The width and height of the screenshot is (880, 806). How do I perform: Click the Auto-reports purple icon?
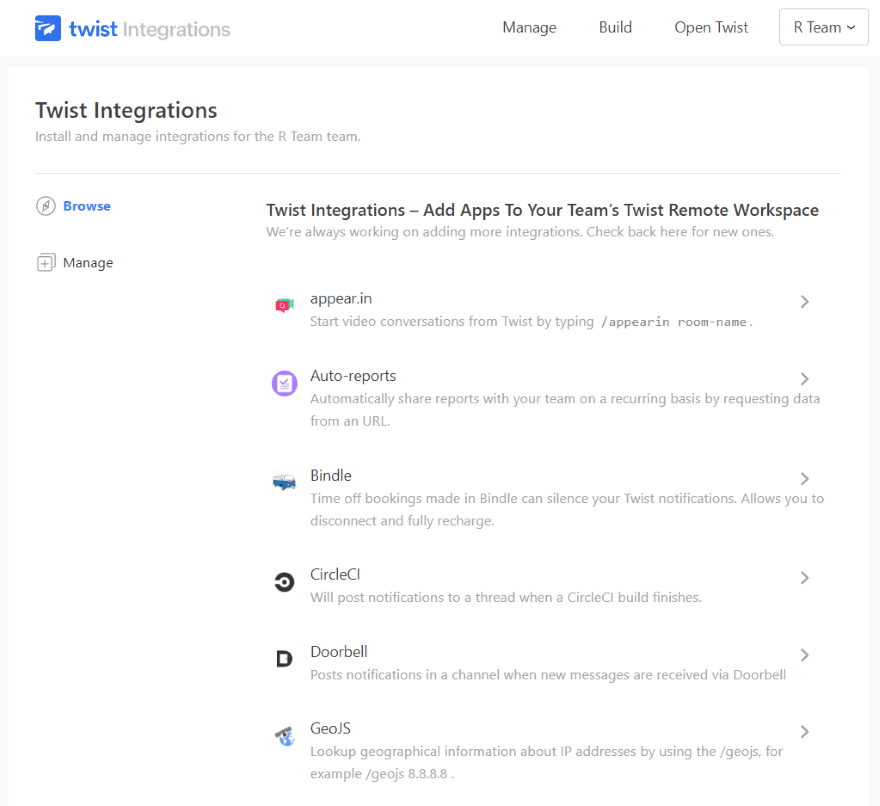tap(284, 383)
